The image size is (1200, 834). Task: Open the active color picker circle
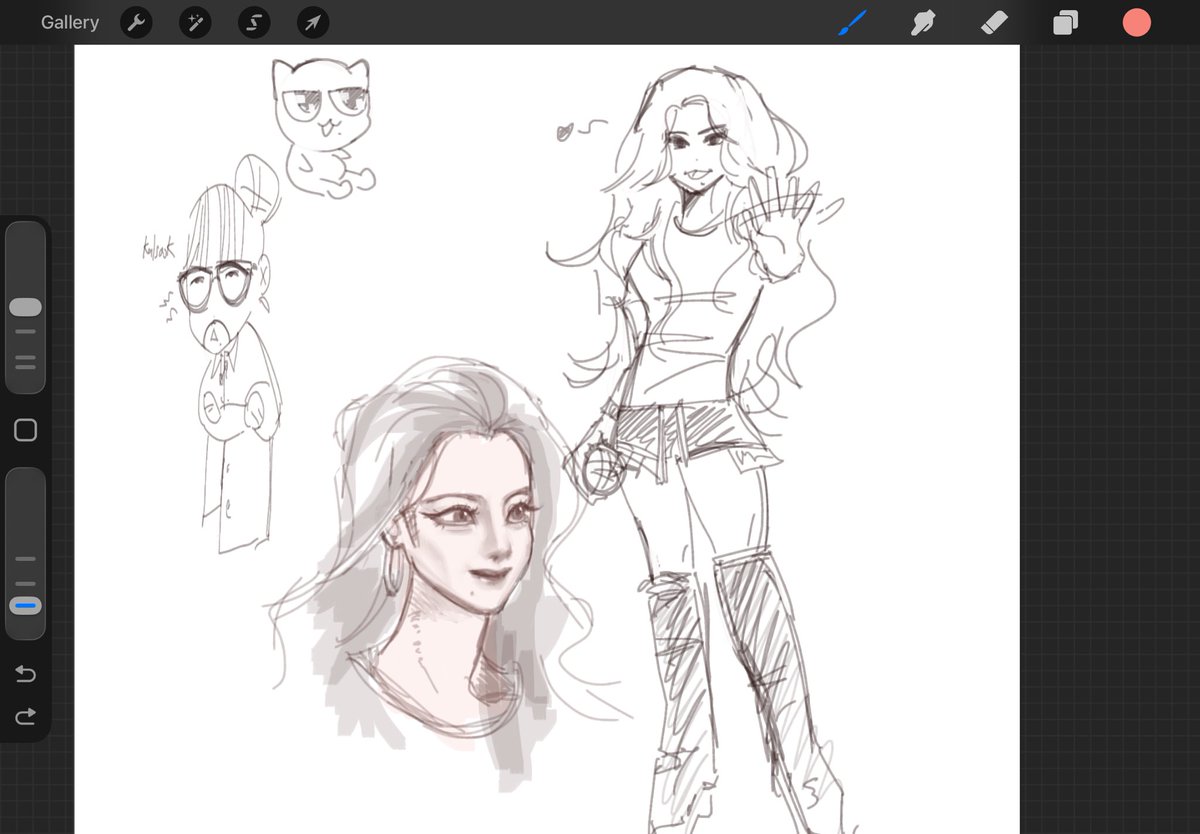[1136, 23]
